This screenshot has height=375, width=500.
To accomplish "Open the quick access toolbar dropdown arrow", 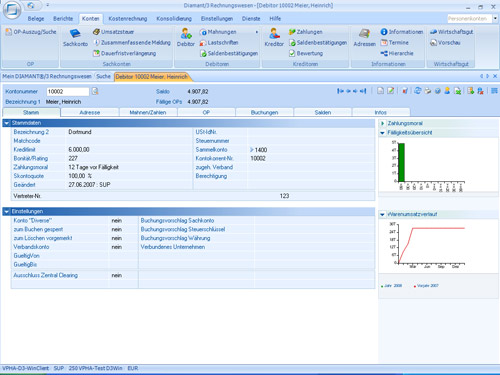I will click(48, 5).
